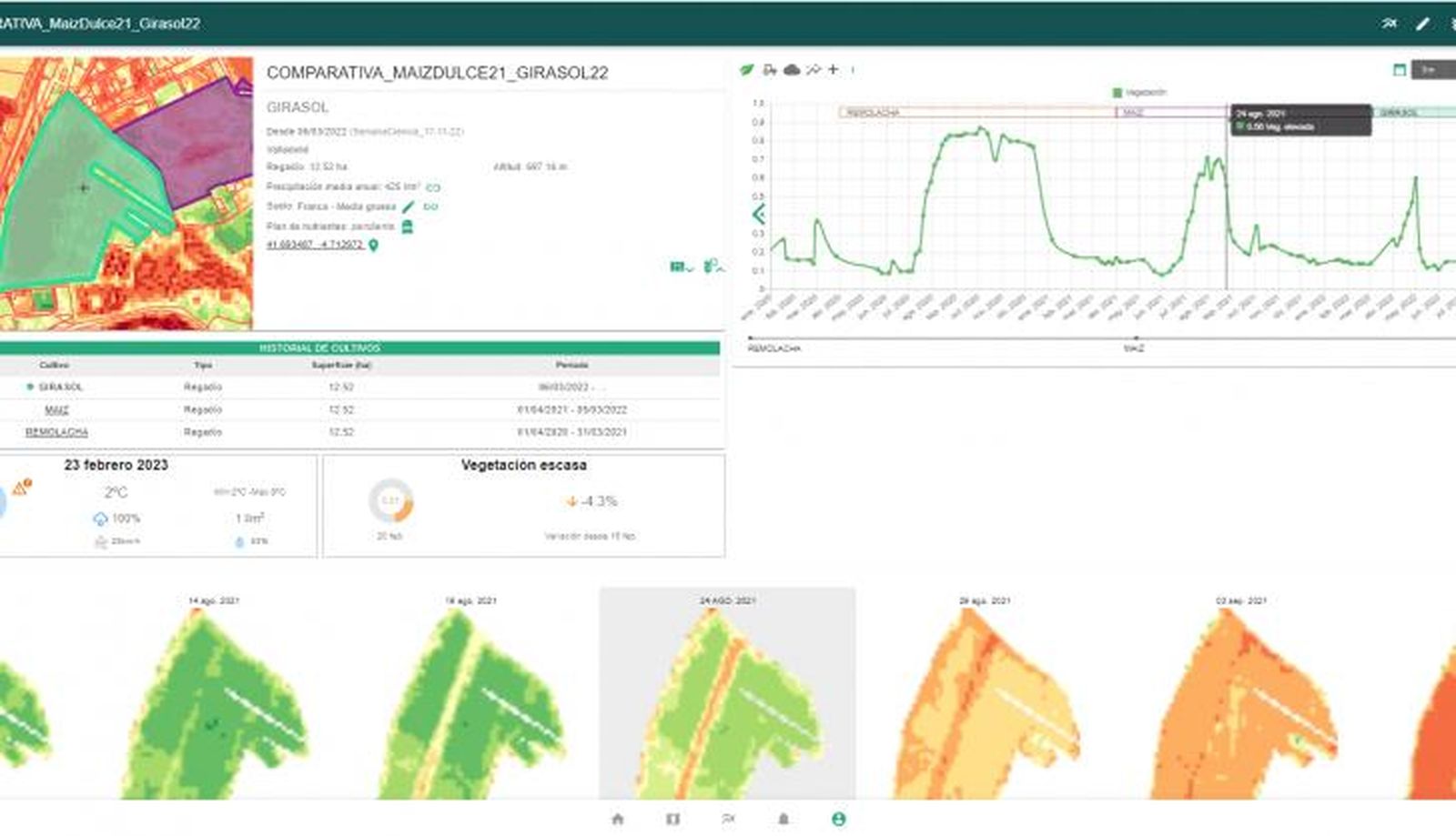This screenshot has height=836, width=1456.
Task: Click the MAIZ marker on the crop timeline
Action: tap(1133, 347)
